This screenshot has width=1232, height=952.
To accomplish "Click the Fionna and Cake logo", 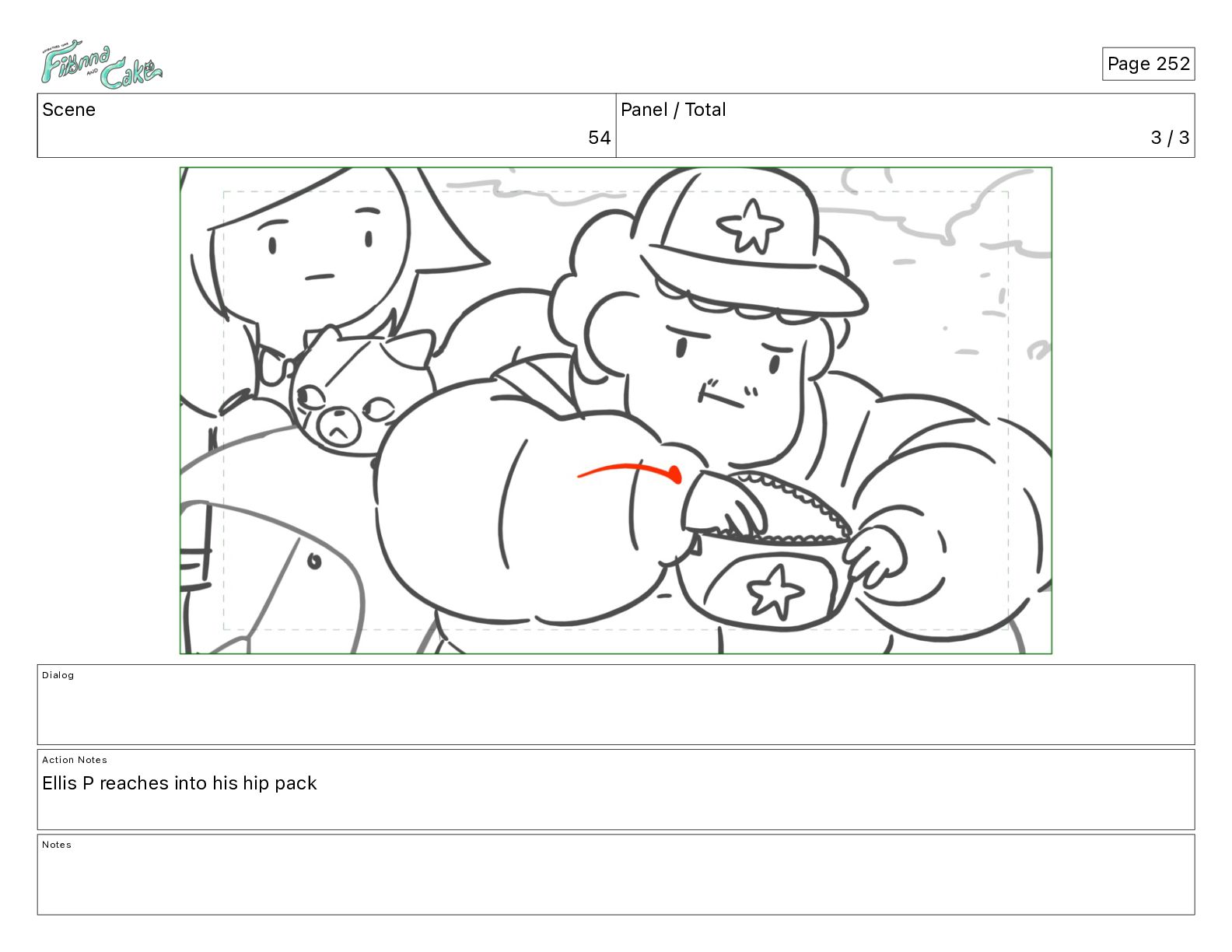I will click(x=101, y=65).
